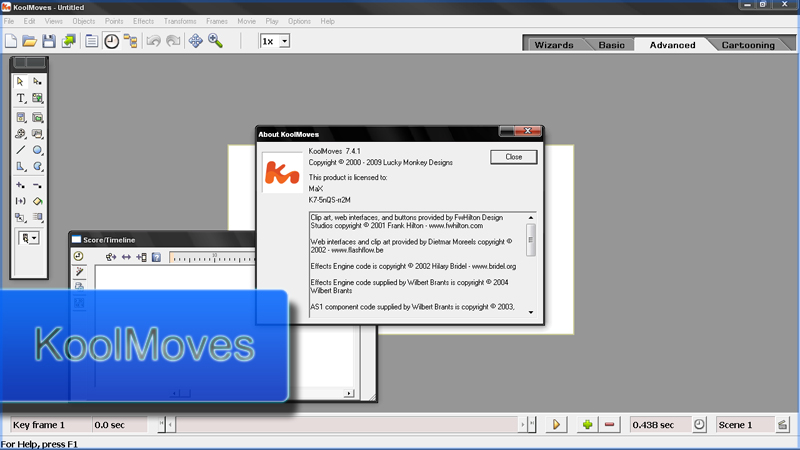Open the File menu

tap(9, 21)
